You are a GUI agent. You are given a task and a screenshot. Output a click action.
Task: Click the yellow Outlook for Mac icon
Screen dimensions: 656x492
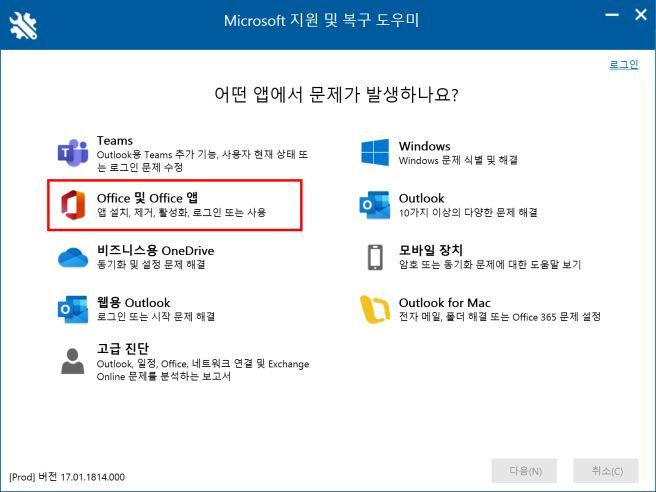point(374,309)
